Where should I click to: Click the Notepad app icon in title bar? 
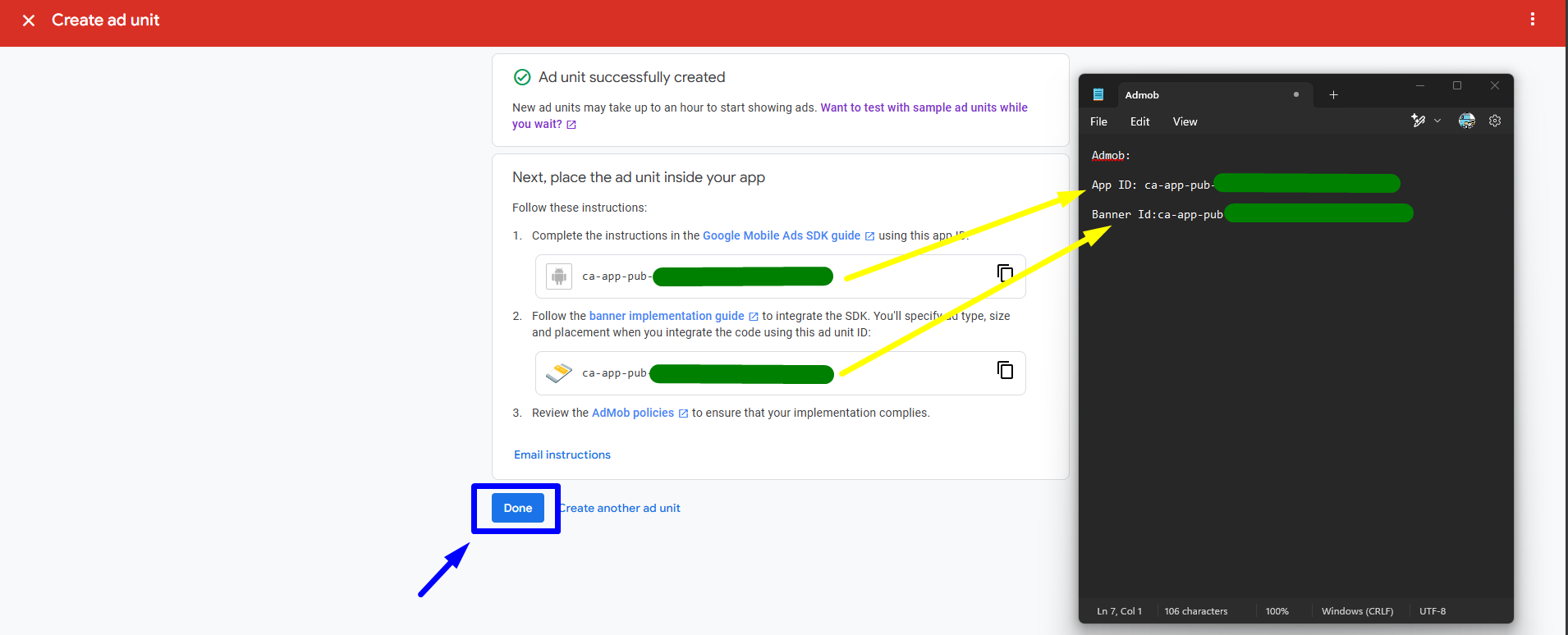[1098, 95]
